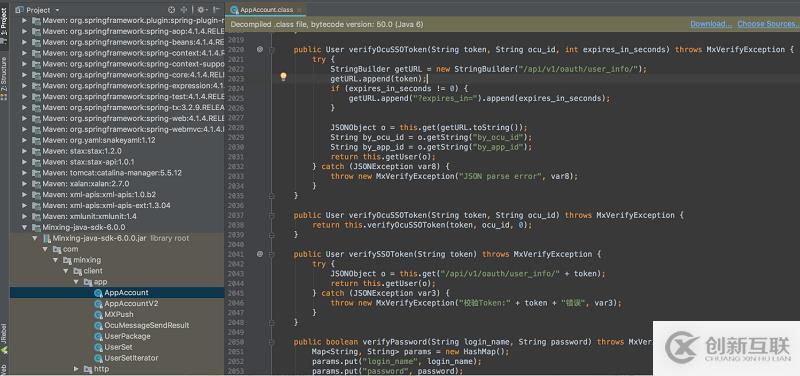This screenshot has height=376, width=800.
Task: Expand the Maven tomcat catalina-manager node
Action: [x=24, y=173]
